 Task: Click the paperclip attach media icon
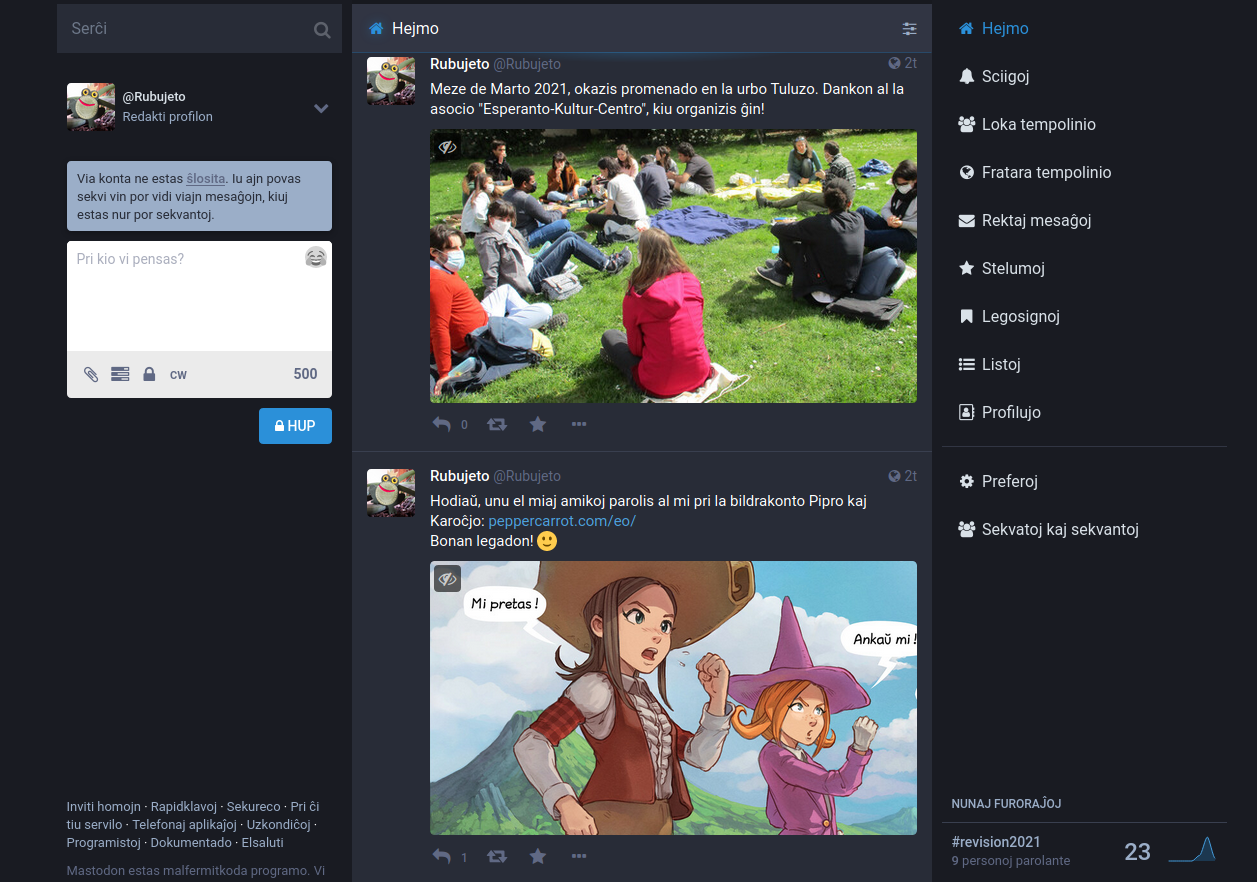tap(91, 374)
